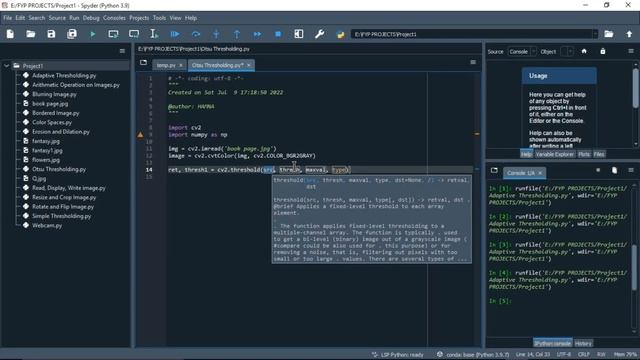
Task: Browse console tabs icon
Action: pyautogui.click(x=494, y=170)
